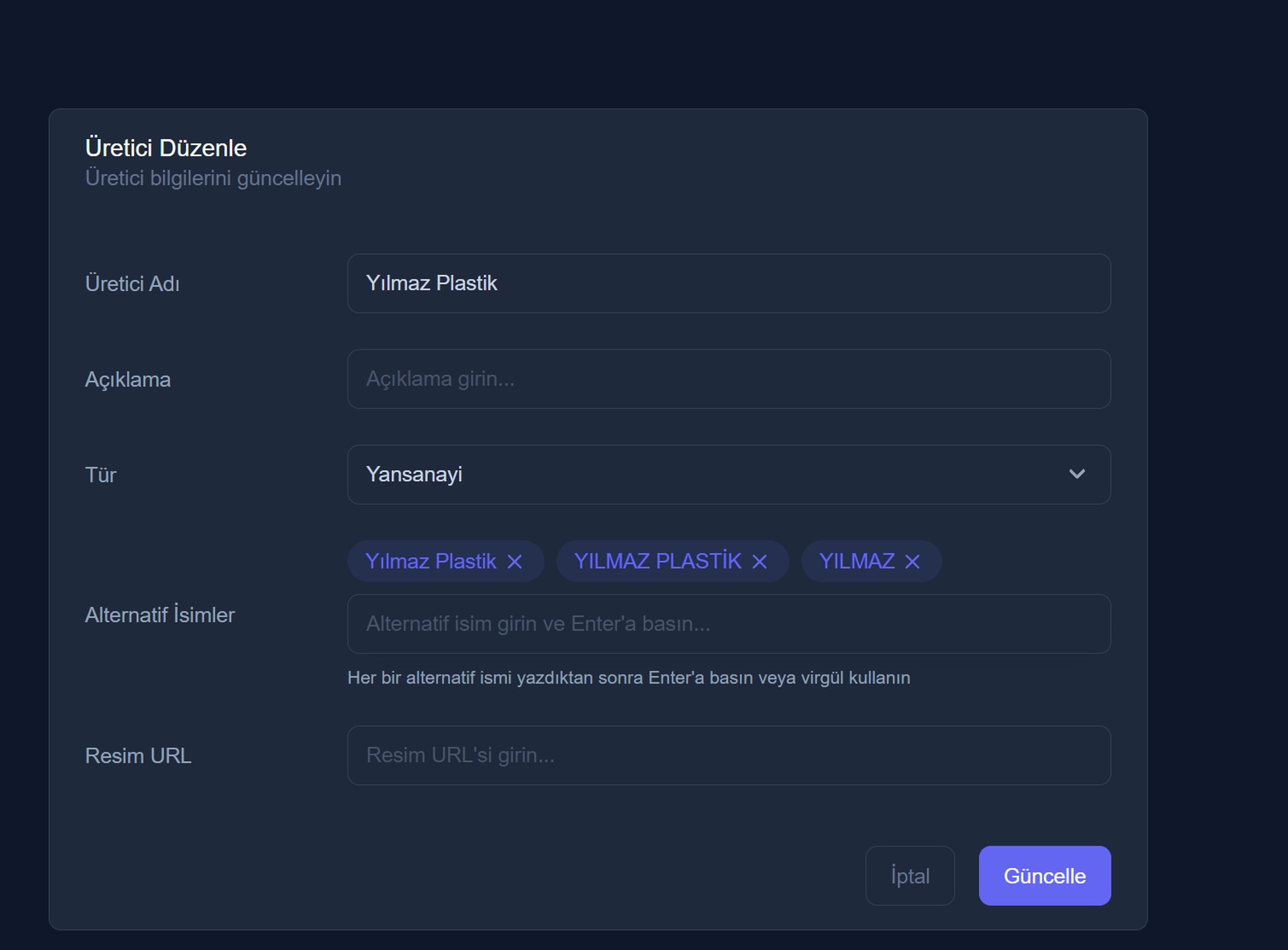1288x950 pixels.
Task: Focus the Resim URL input field
Action: pos(729,755)
